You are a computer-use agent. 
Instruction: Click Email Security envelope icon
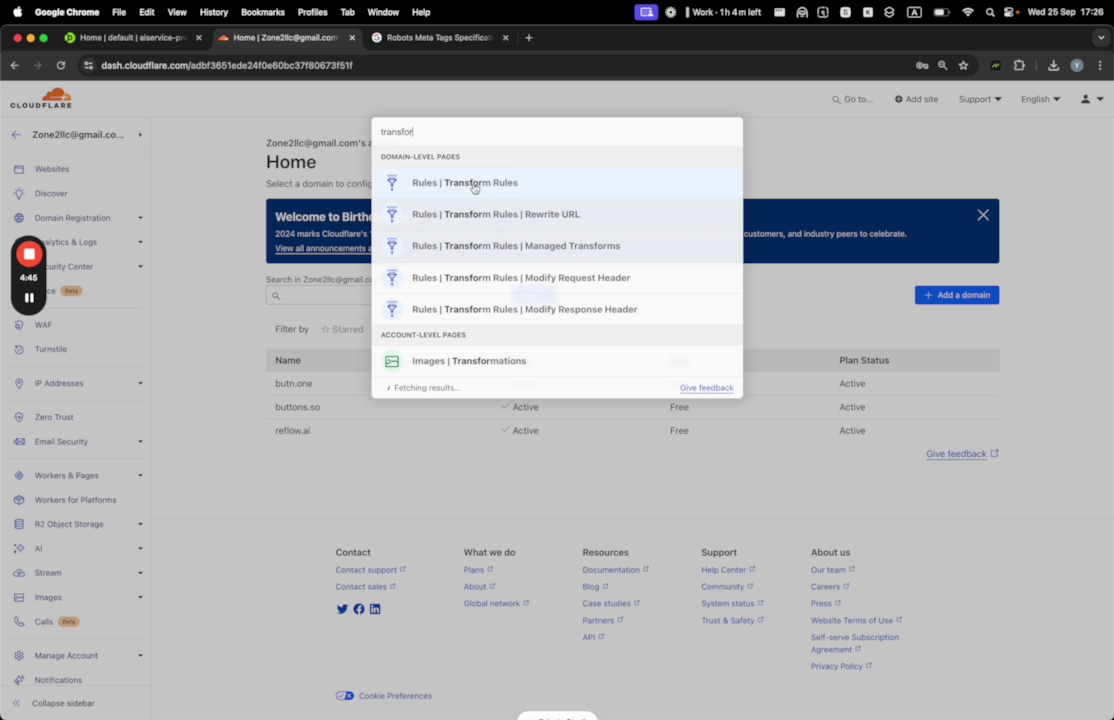(19, 441)
